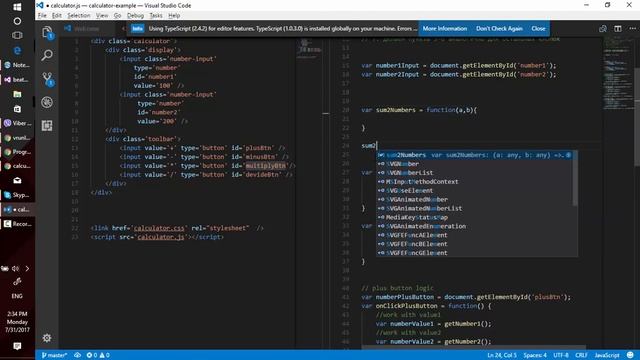
Task: Split the editor using the split icon
Action: pyautogui.click(x=618, y=29)
